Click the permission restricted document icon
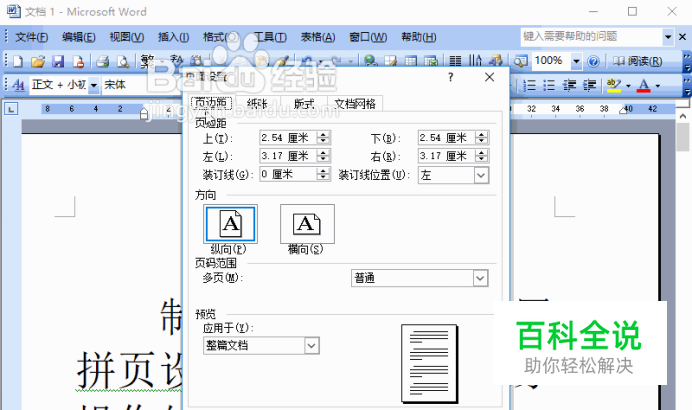 [79, 61]
